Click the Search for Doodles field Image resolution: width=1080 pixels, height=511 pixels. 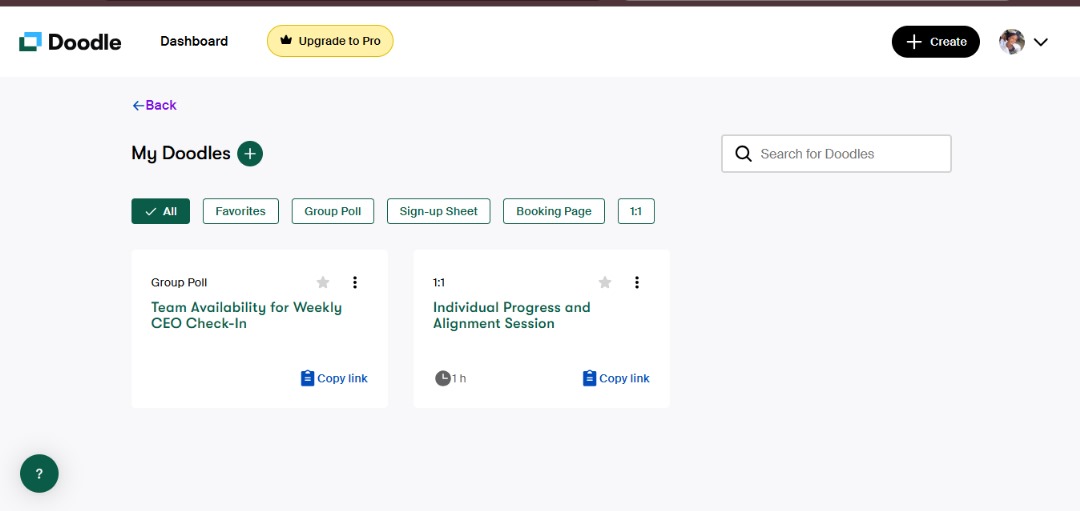point(836,154)
